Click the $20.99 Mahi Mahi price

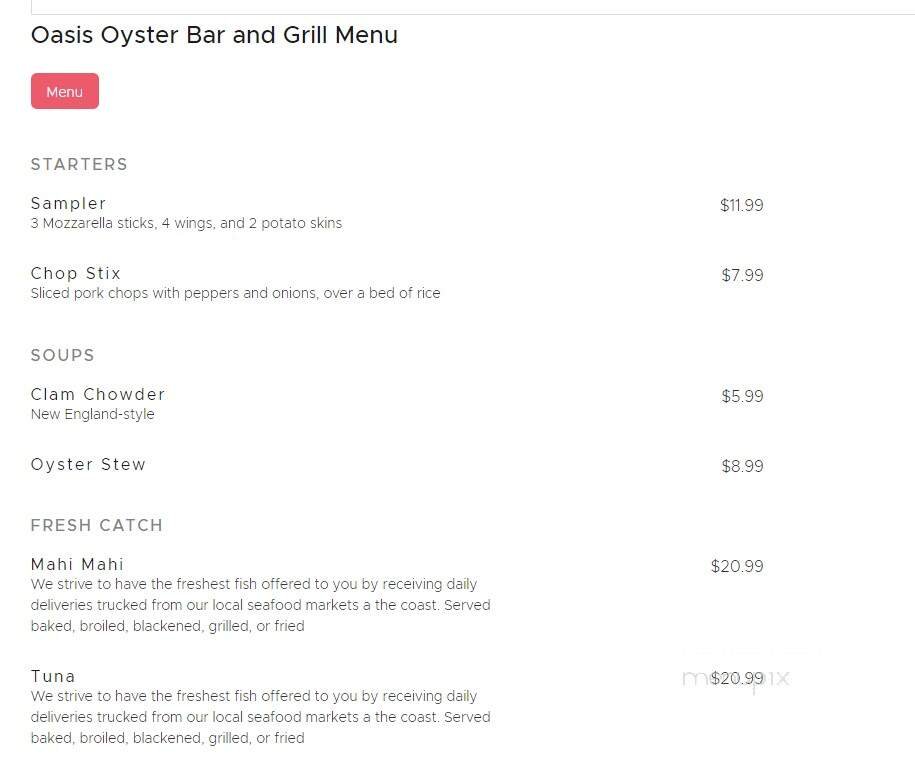pos(737,566)
